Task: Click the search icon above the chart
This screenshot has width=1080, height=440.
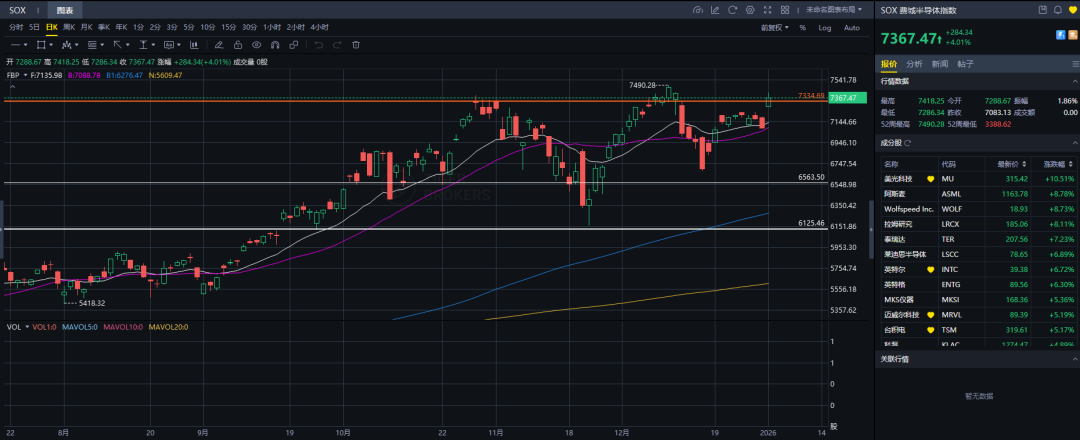Action: coord(697,10)
